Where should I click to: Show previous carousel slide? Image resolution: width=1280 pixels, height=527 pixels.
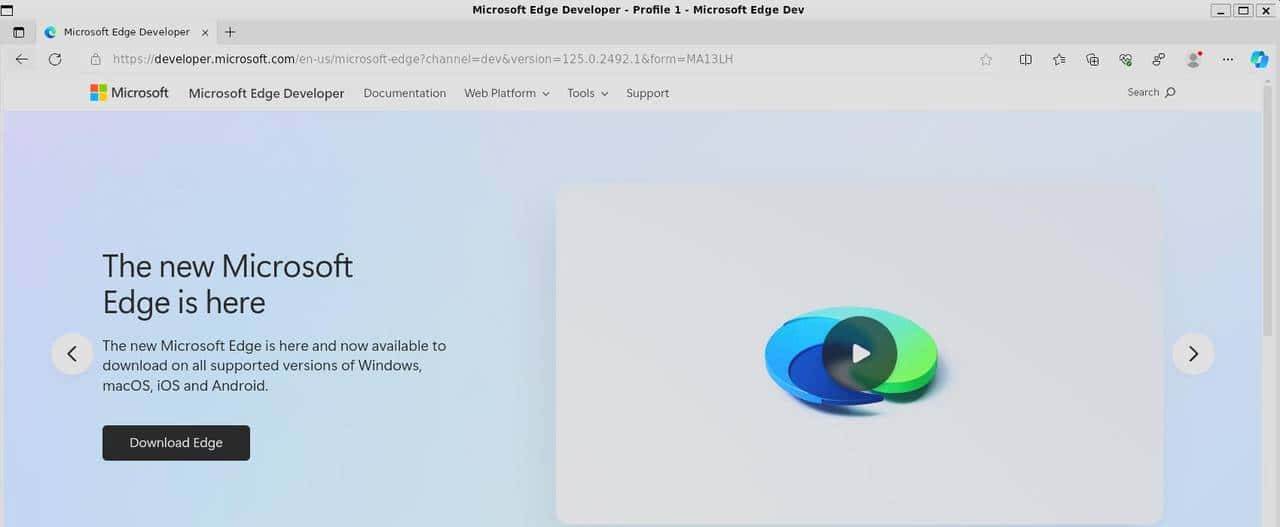(72, 353)
